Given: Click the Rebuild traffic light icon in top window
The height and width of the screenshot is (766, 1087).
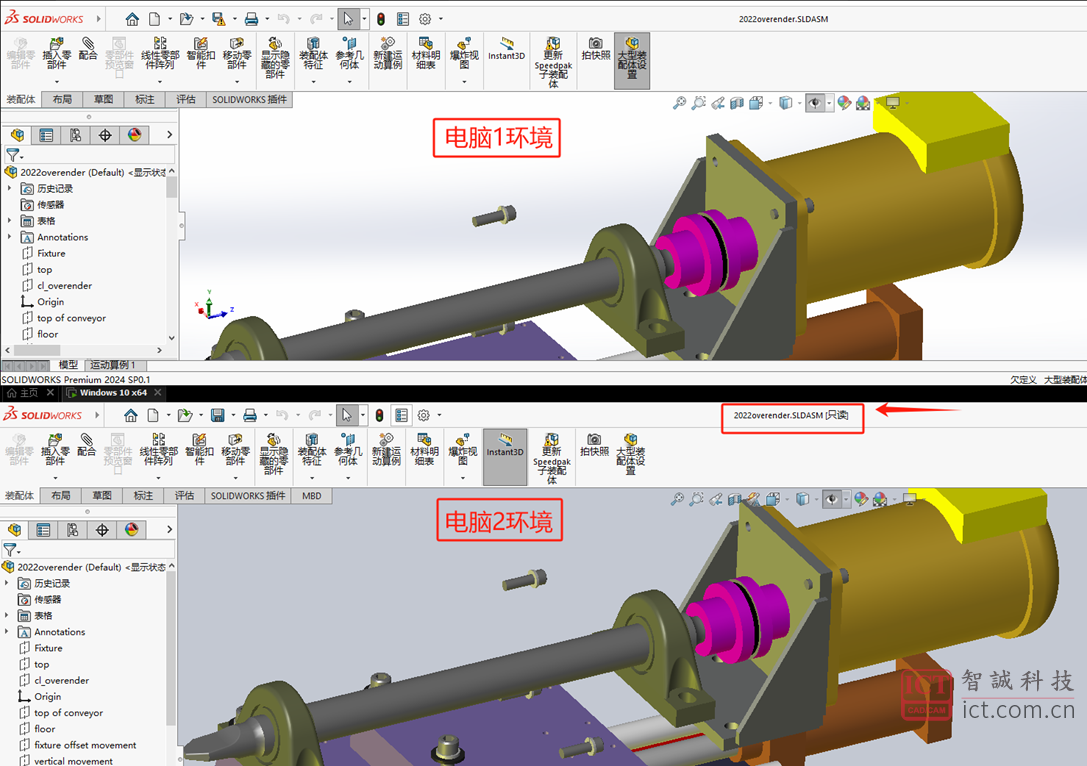Looking at the screenshot, I should pyautogui.click(x=381, y=19).
